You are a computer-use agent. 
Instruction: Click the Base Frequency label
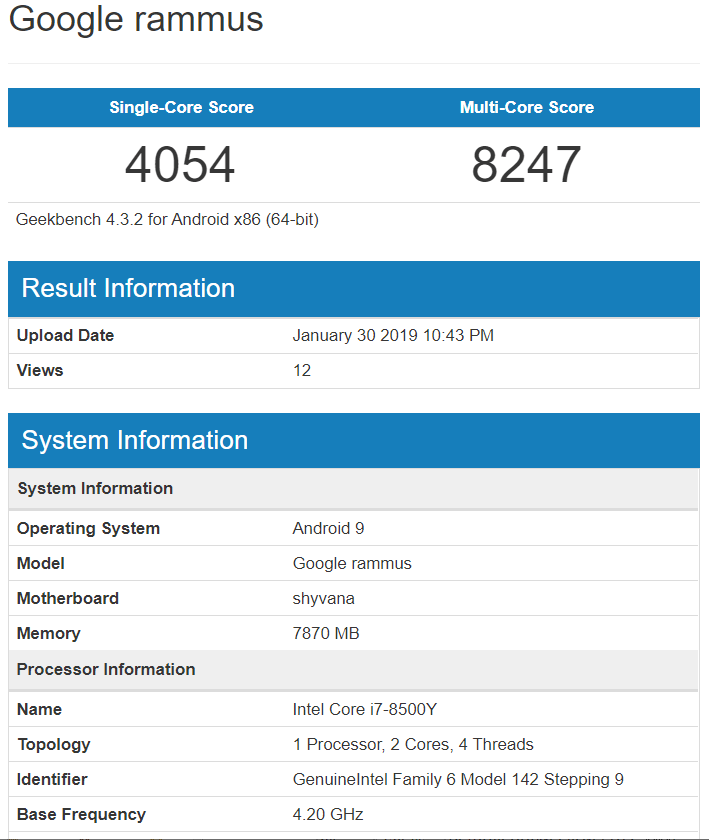point(81,814)
